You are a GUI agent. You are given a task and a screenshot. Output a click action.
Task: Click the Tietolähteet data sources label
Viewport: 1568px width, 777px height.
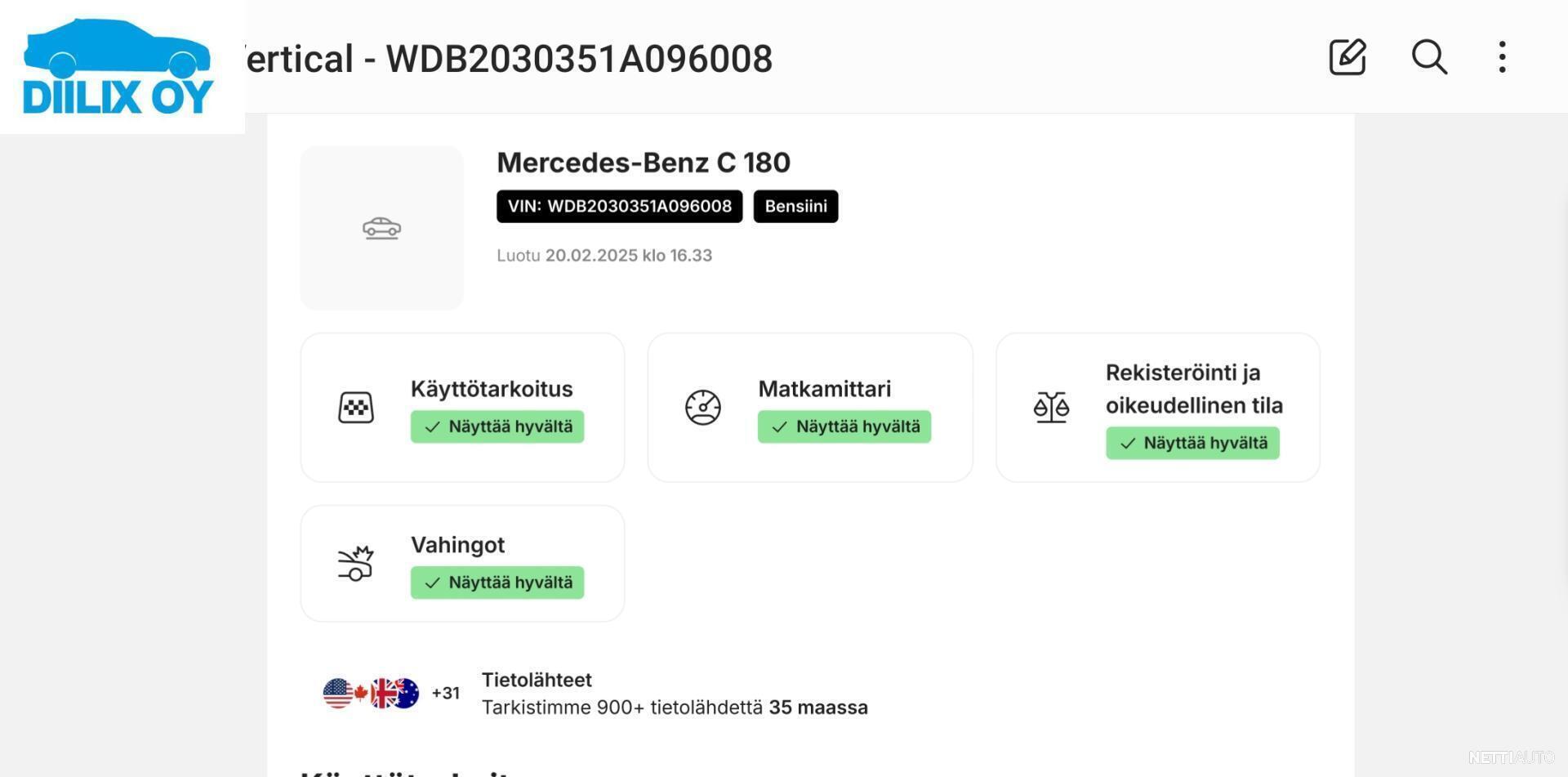537,680
